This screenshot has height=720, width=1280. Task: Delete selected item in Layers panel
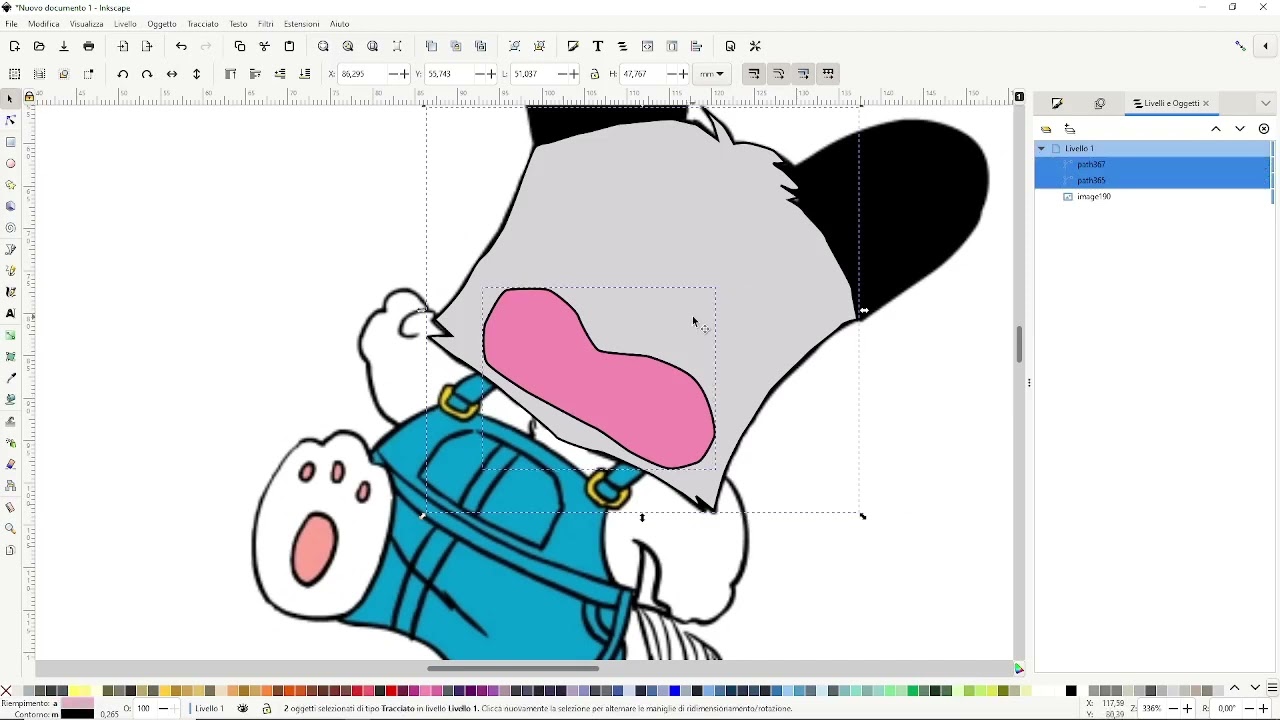(1265, 129)
